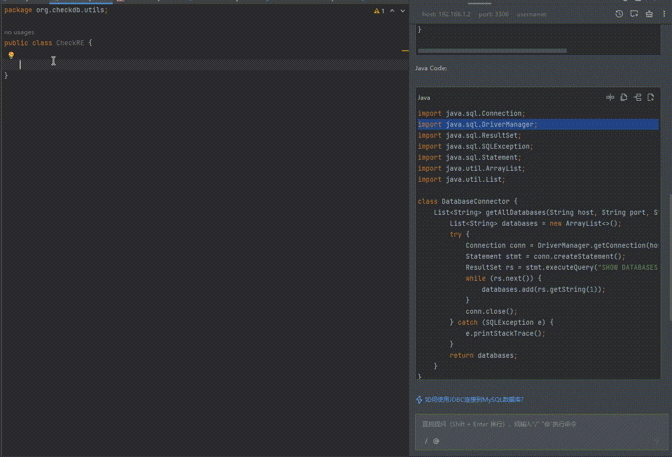Click the suggested JDBC MySQL question link
This screenshot has height=457, width=672.
[x=474, y=400]
